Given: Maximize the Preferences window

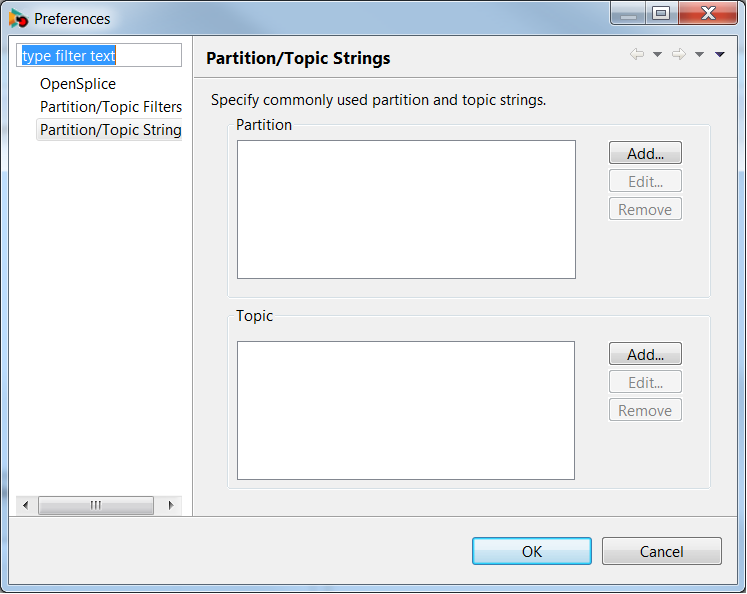Looking at the screenshot, I should (x=661, y=13).
